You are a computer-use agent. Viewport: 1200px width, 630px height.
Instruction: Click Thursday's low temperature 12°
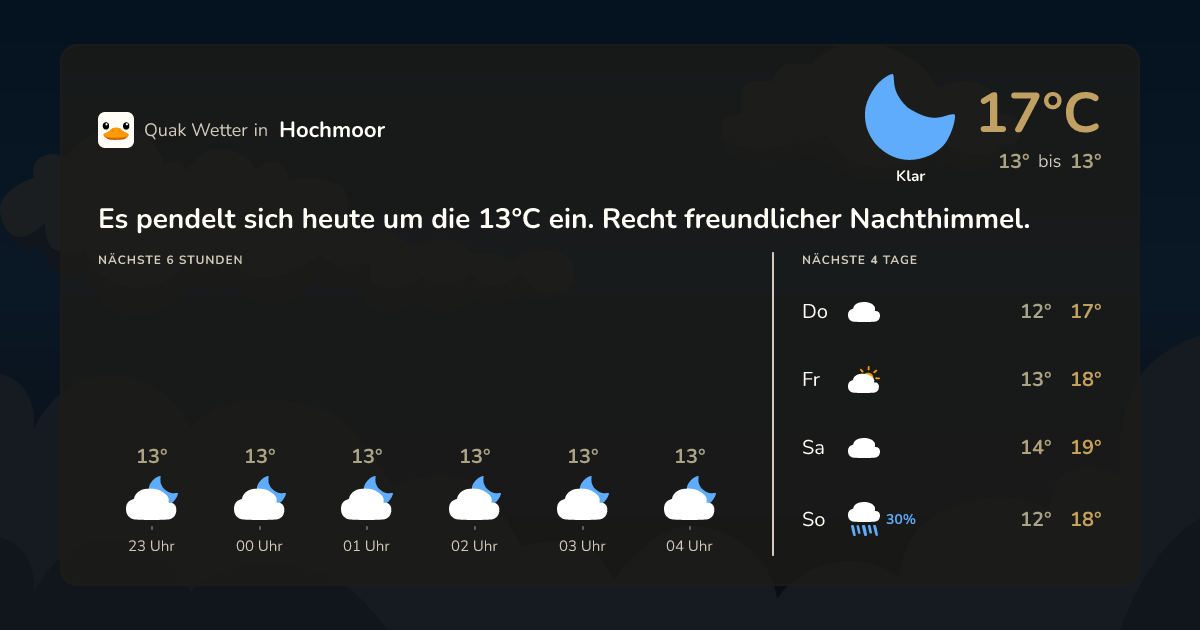click(x=1036, y=312)
